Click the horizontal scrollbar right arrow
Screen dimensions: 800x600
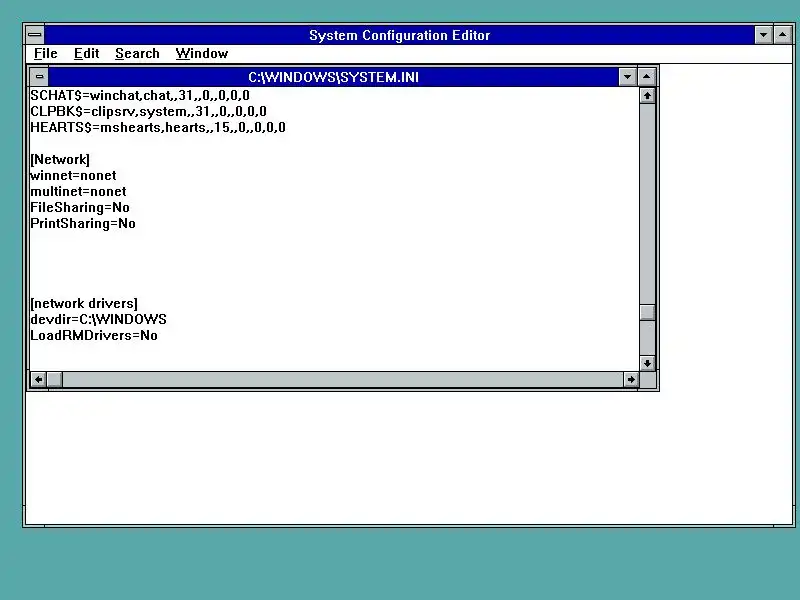click(x=631, y=380)
